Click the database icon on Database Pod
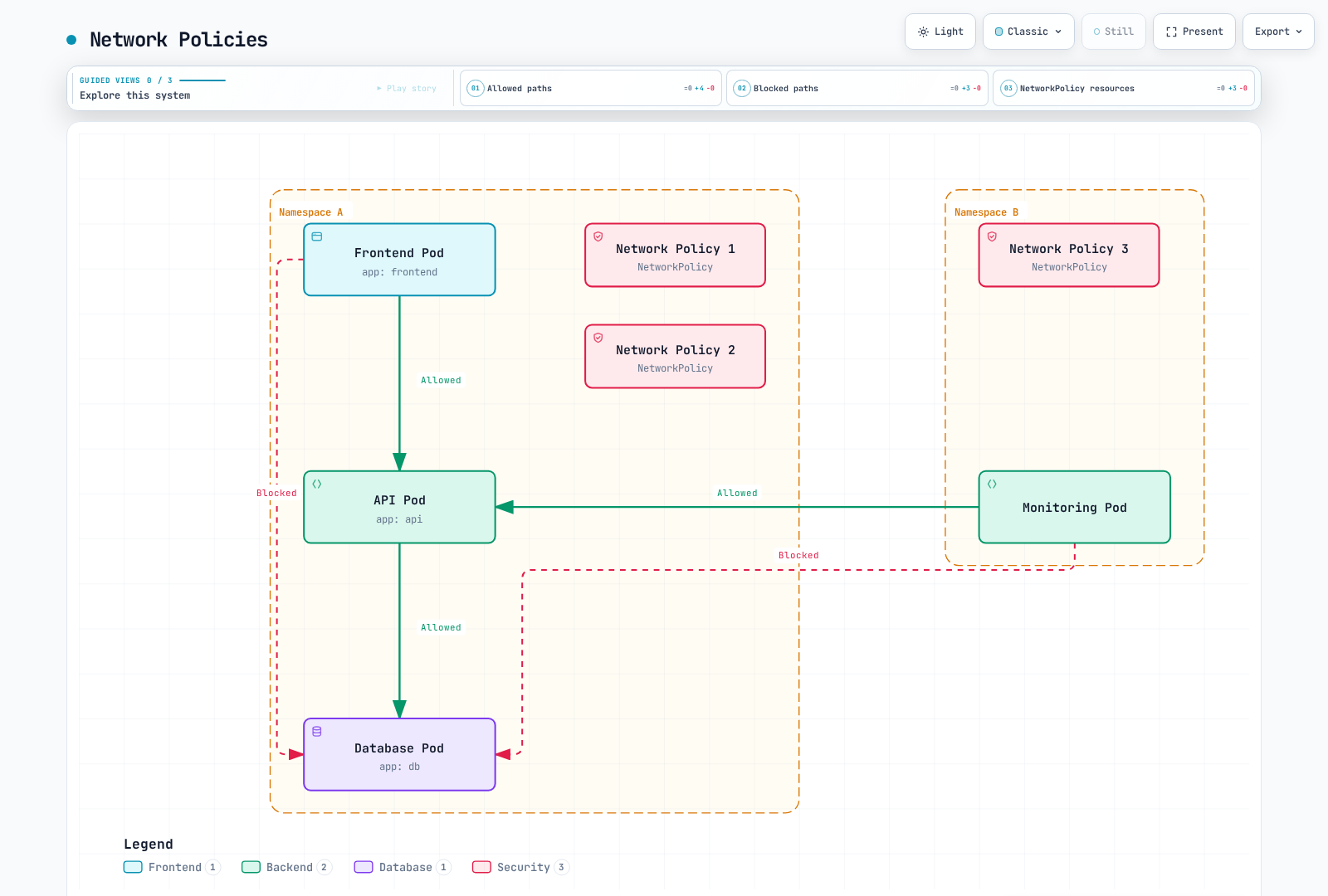This screenshot has height=896, width=1328. (x=317, y=732)
